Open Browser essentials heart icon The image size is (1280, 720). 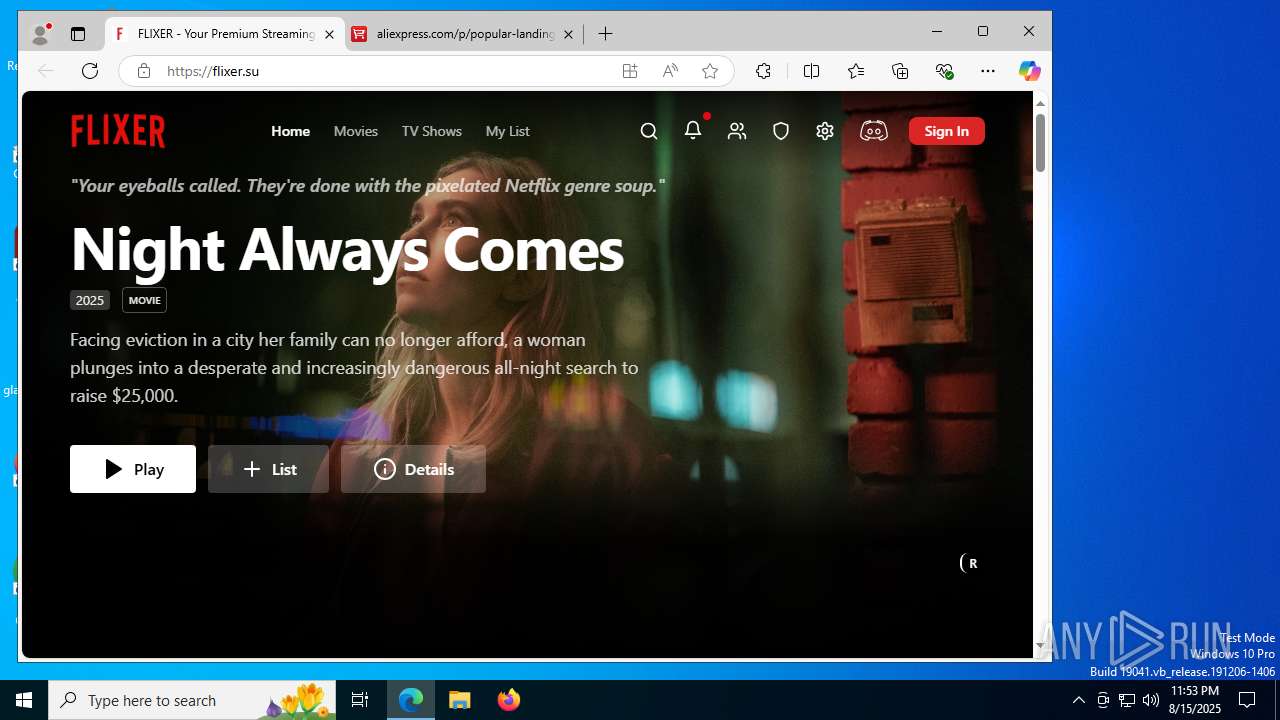click(944, 71)
